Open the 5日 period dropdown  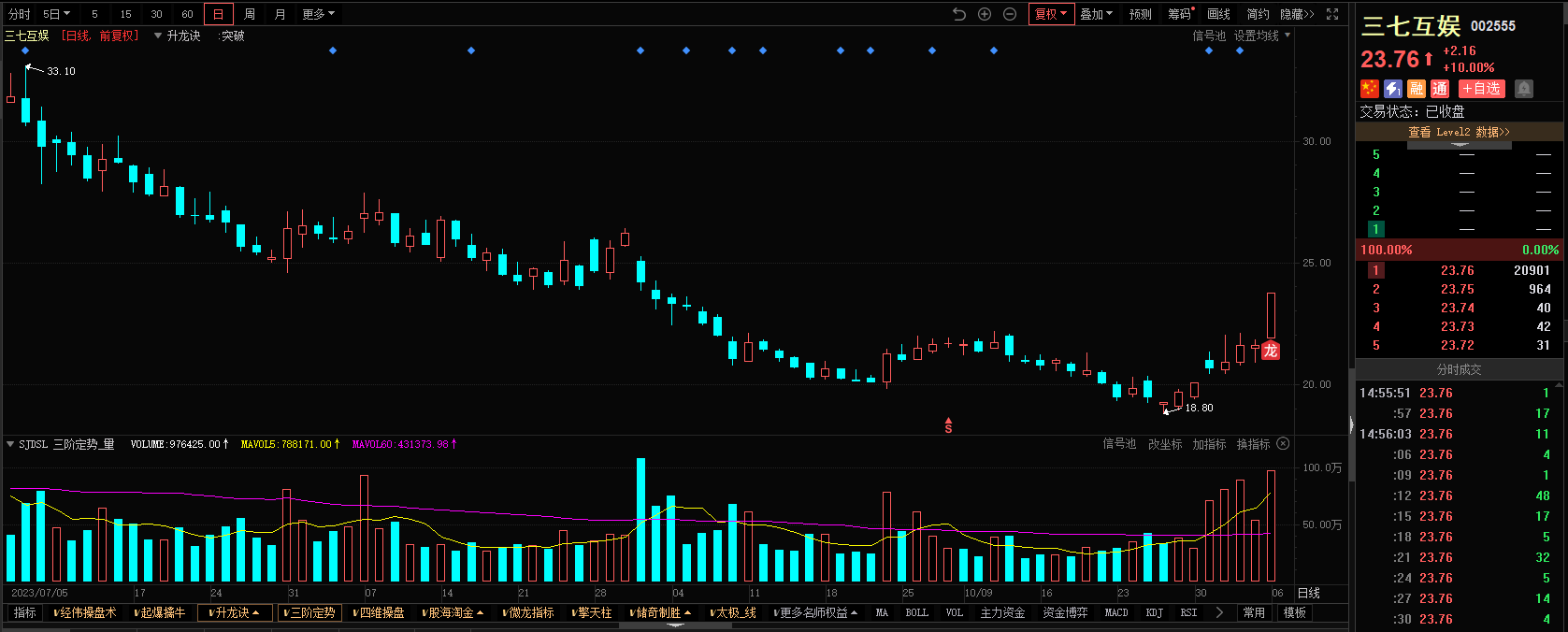[56, 14]
